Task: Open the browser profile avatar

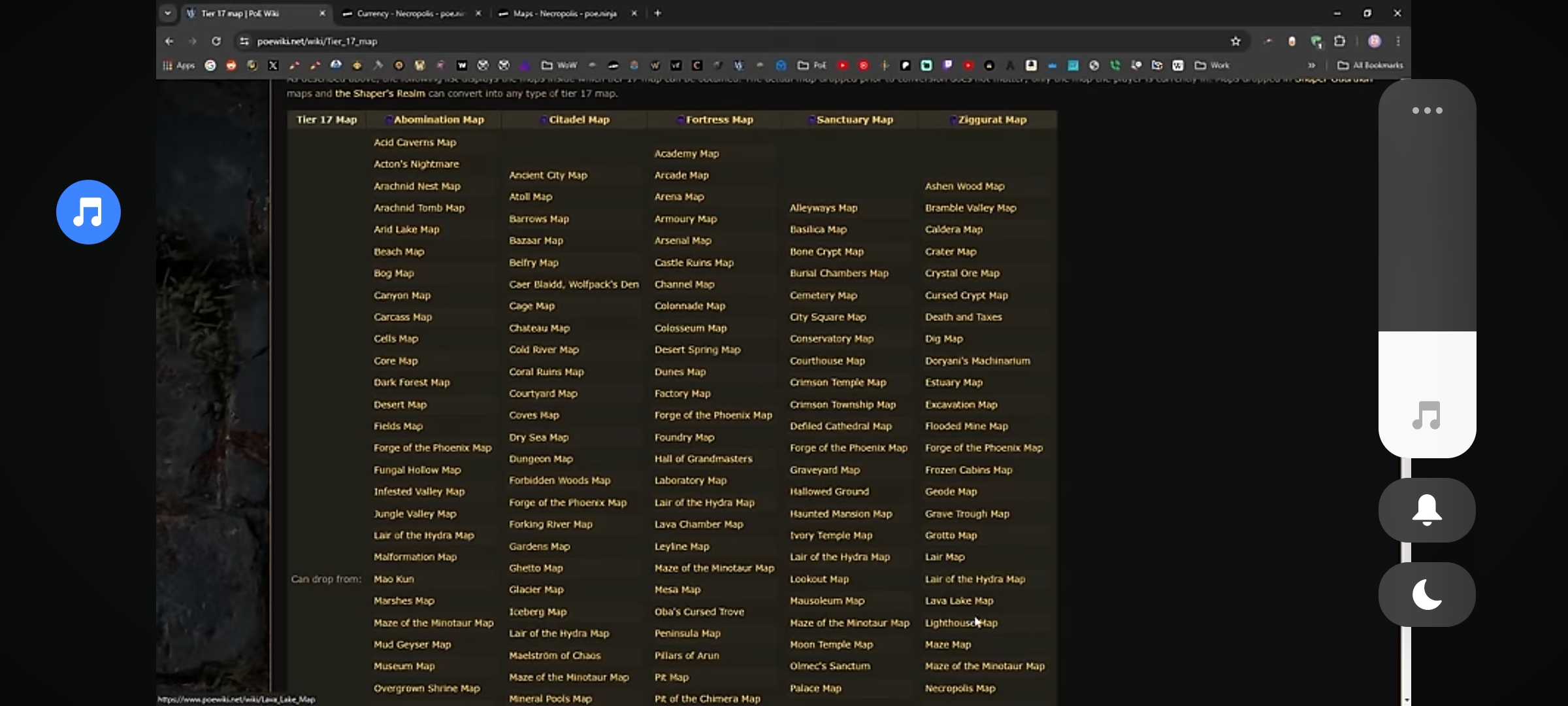Action: (x=1375, y=41)
